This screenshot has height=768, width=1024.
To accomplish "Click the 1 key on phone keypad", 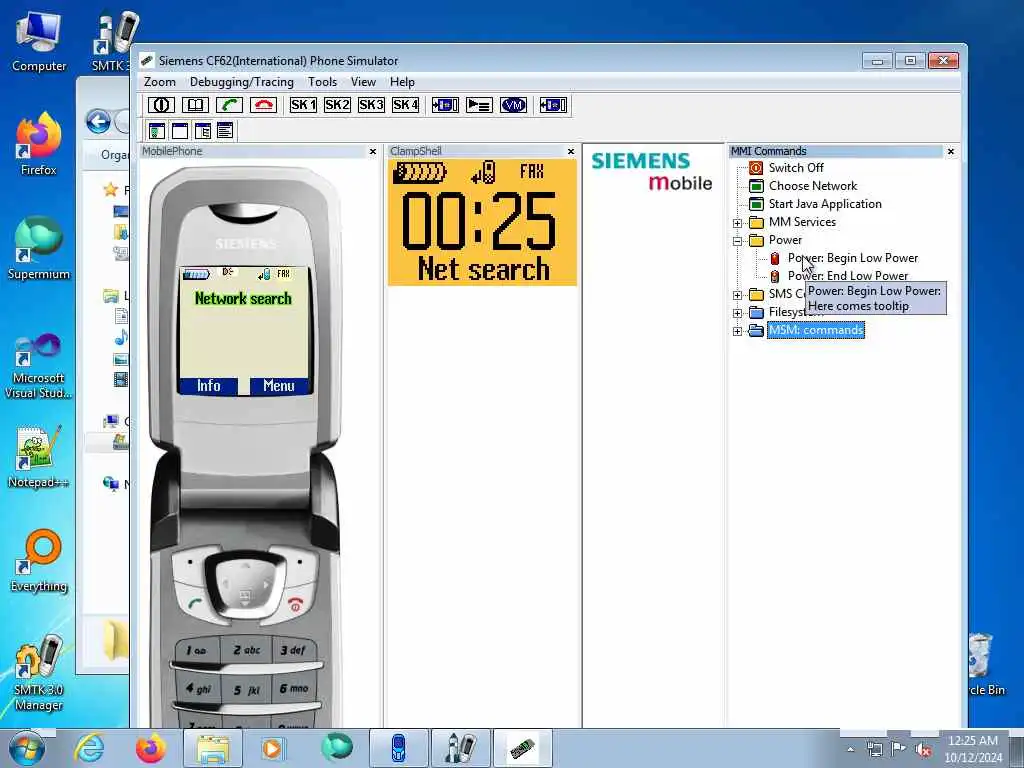I will (195, 650).
